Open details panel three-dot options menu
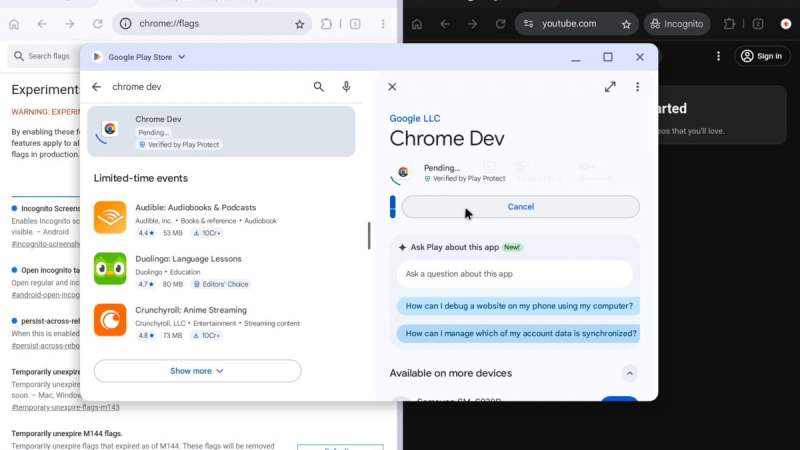Viewport: 800px width, 450px height. (x=637, y=87)
